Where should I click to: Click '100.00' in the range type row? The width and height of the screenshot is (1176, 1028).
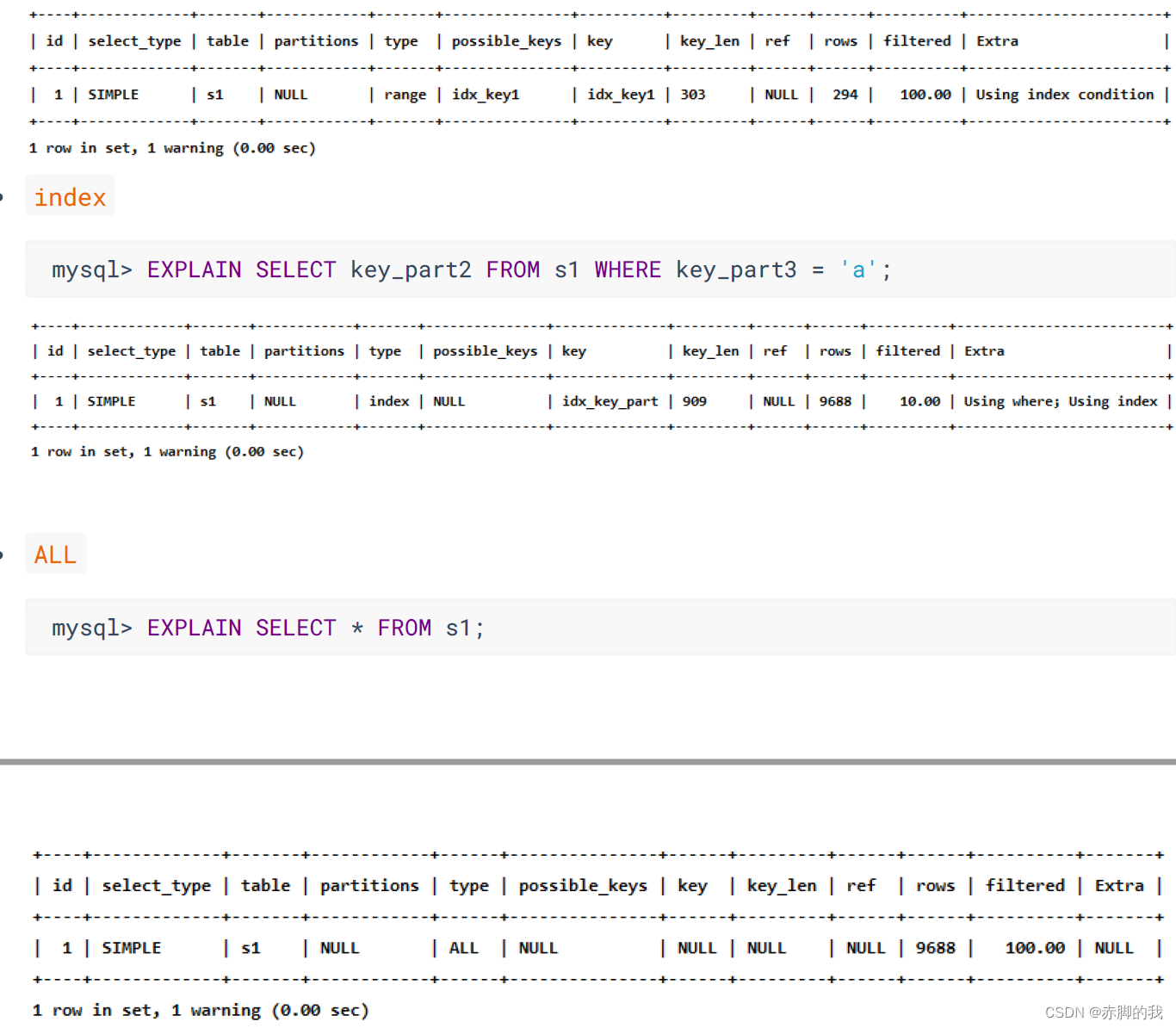pos(925,95)
